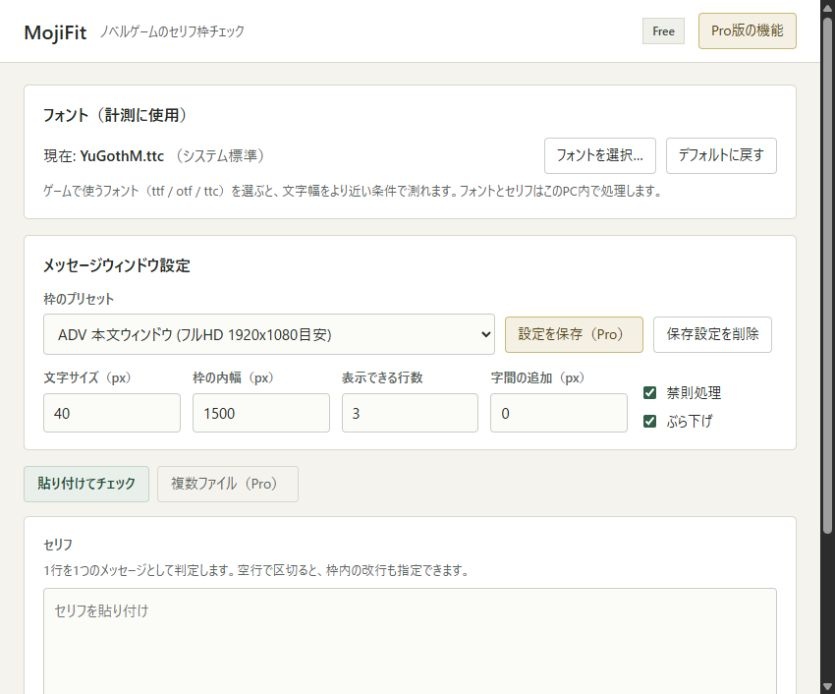Switch to 貼り付けてチェック tab
This screenshot has height=694, width=835.
86,484
